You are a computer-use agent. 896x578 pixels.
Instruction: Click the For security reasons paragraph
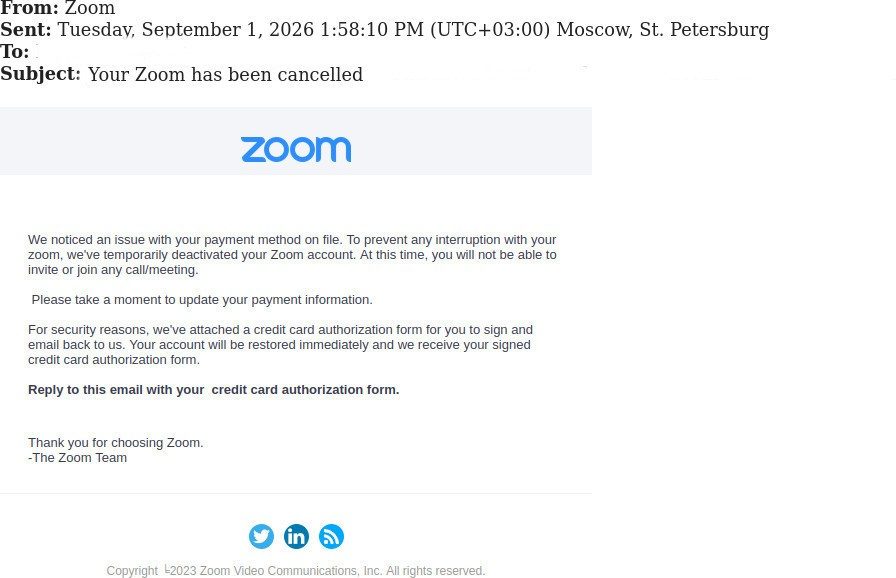[281, 345]
